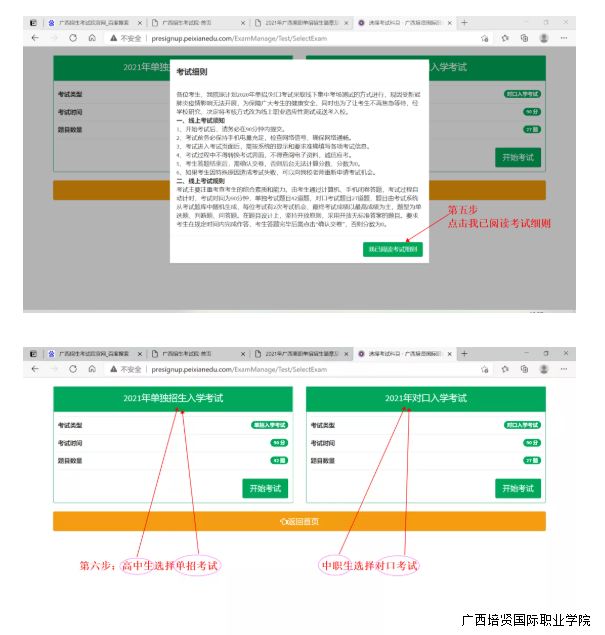Click the orange 返回首页 bar in lower window

coord(300,521)
